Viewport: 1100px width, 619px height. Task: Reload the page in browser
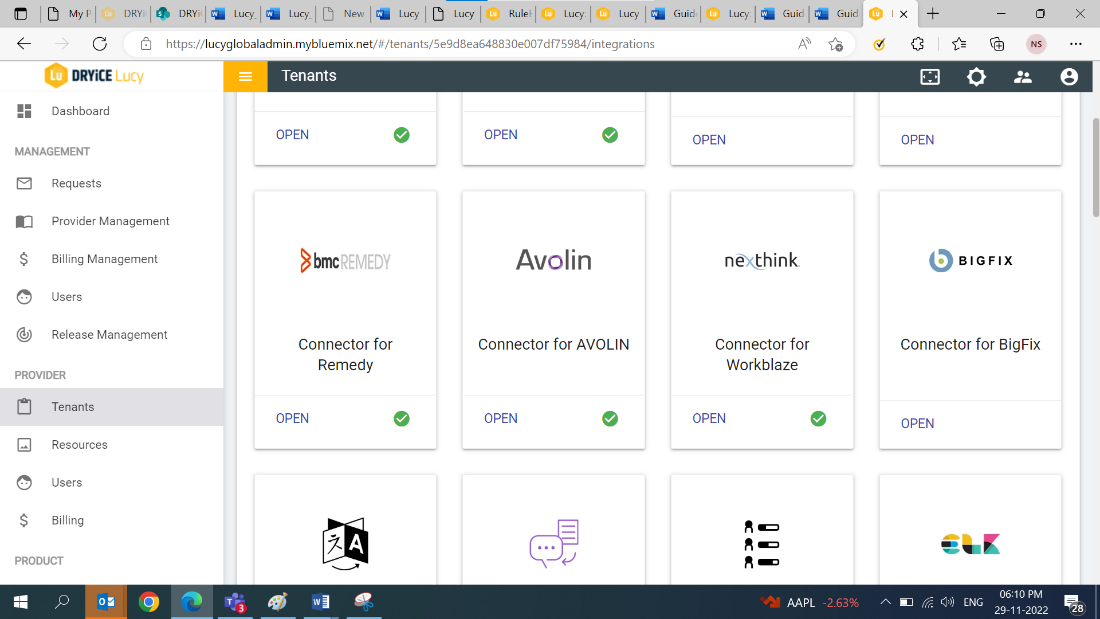point(100,44)
